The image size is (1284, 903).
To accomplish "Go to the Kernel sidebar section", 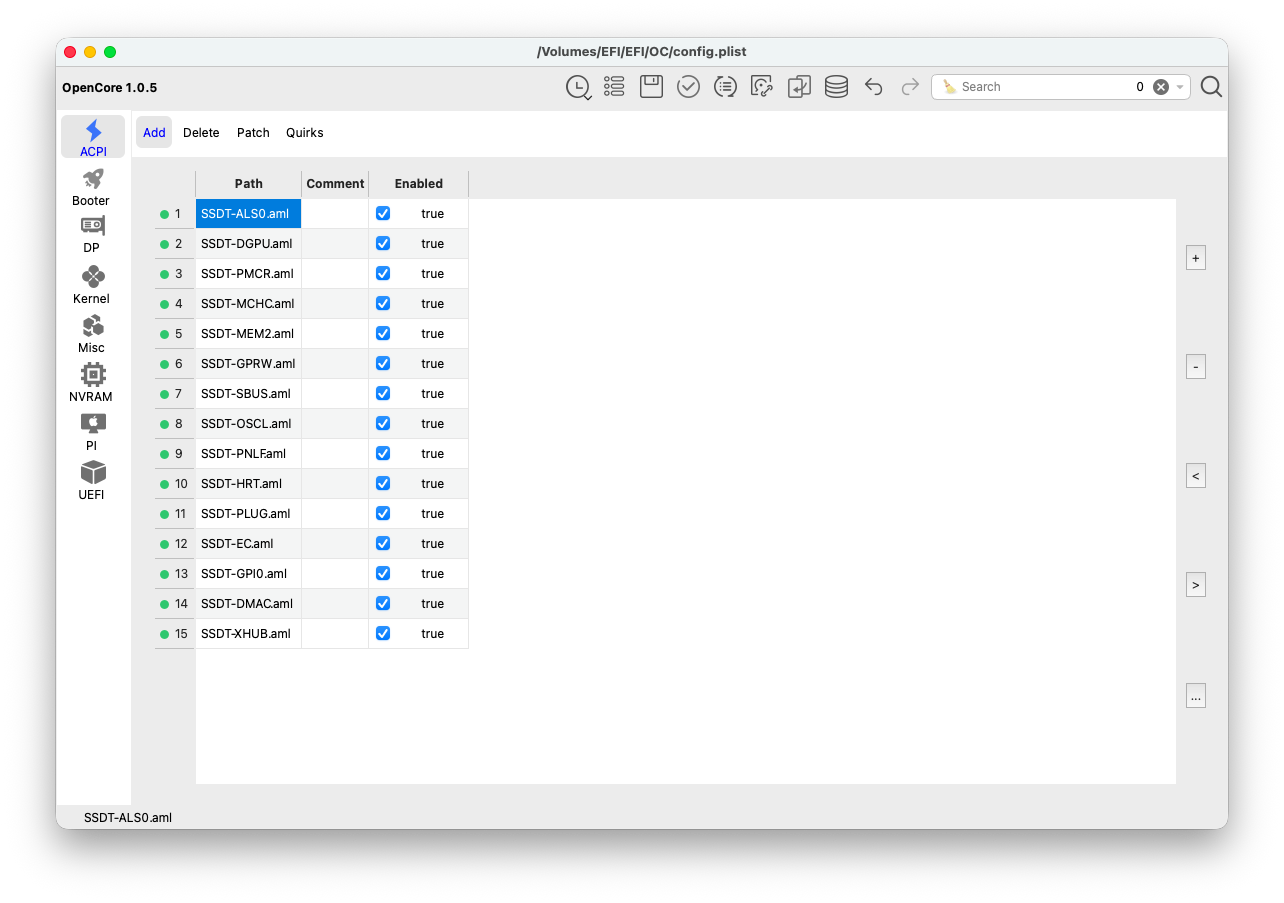I will coord(91,285).
